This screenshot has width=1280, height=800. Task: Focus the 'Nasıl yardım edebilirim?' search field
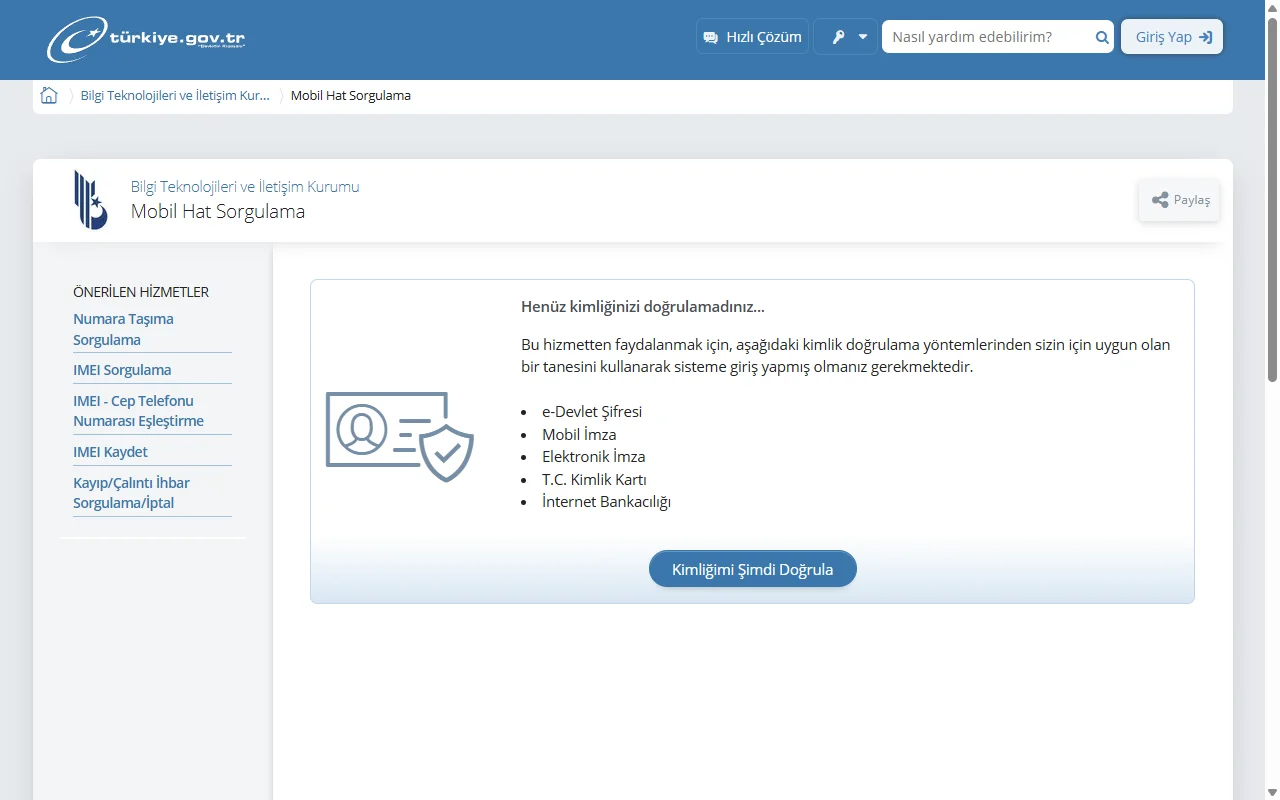click(x=987, y=37)
